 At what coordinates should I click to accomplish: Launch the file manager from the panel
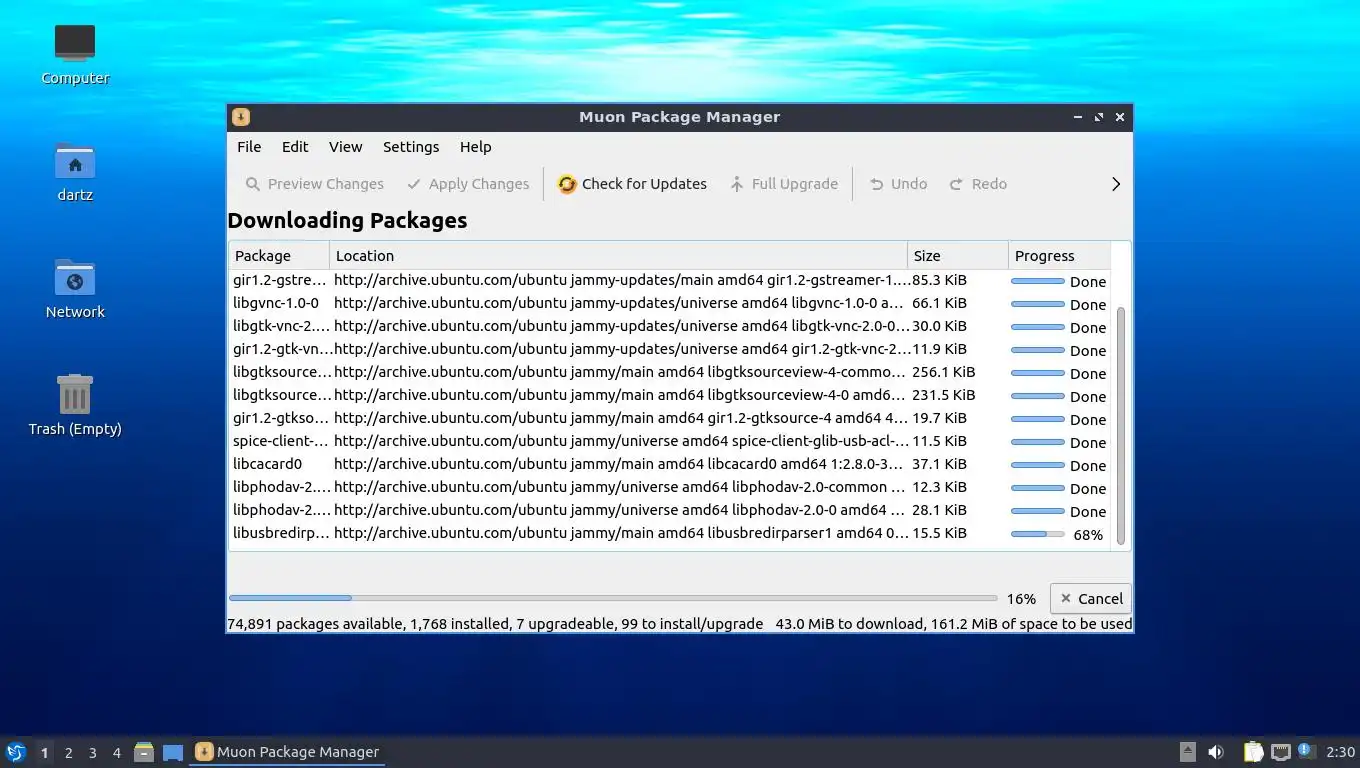click(144, 752)
